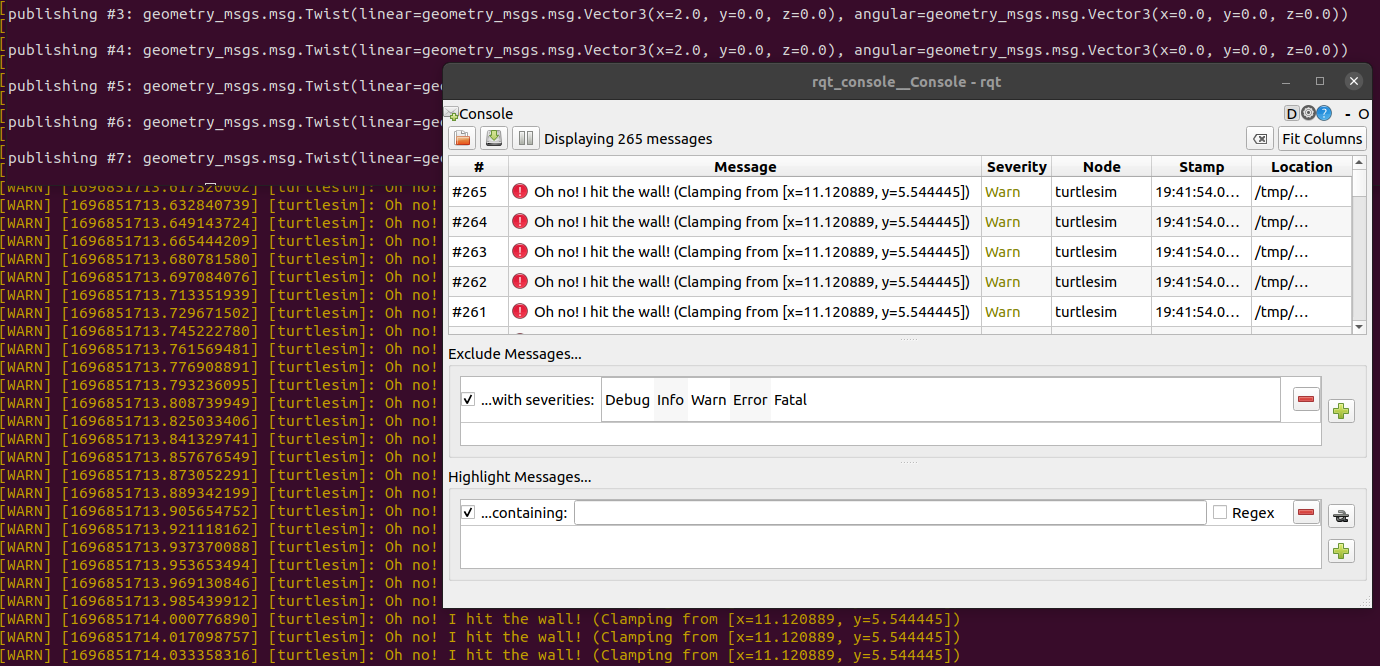This screenshot has width=1380, height=666.
Task: Close the rqt console window
Action: pyautogui.click(x=1354, y=81)
